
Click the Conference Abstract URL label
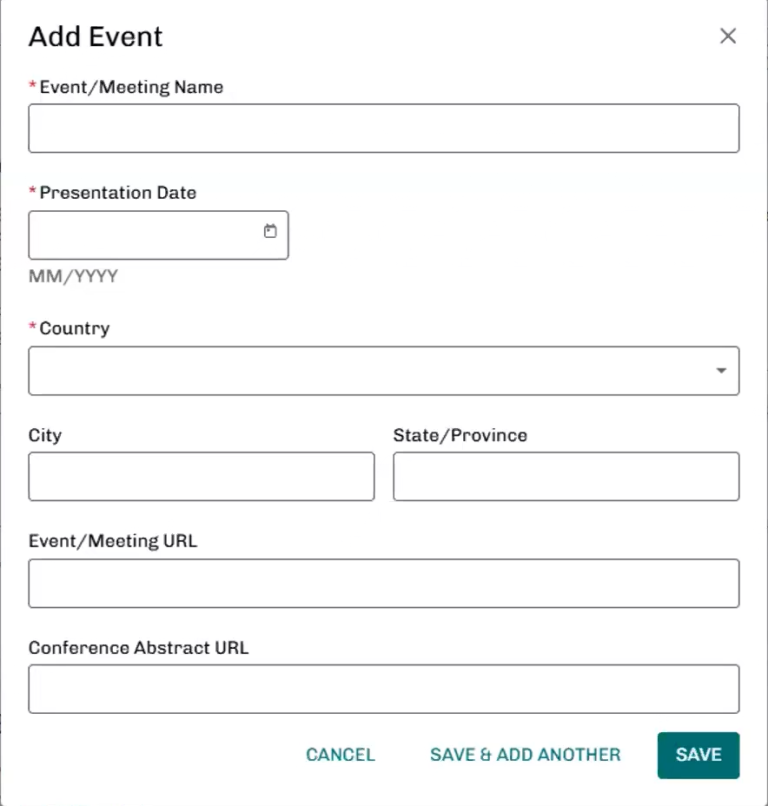pos(138,647)
